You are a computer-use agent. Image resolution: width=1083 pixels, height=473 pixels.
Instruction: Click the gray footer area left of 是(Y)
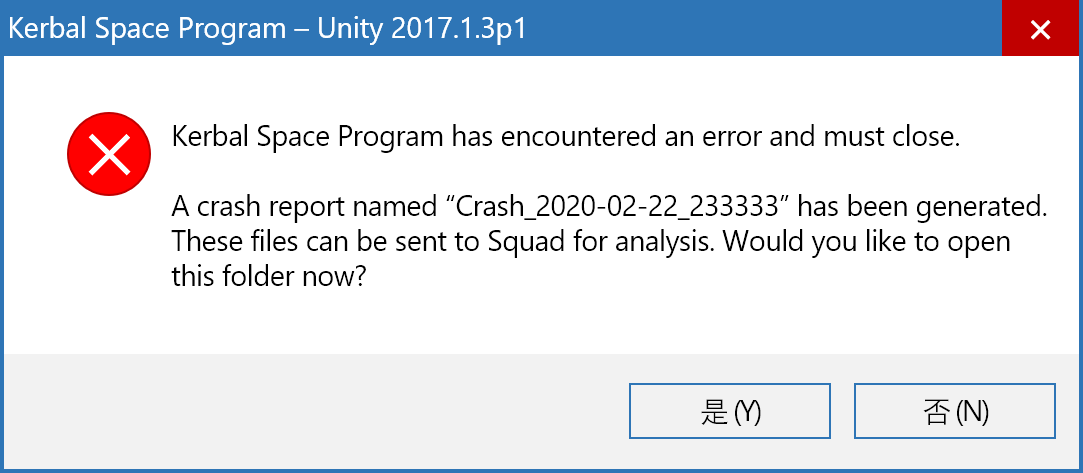[x=311, y=412]
